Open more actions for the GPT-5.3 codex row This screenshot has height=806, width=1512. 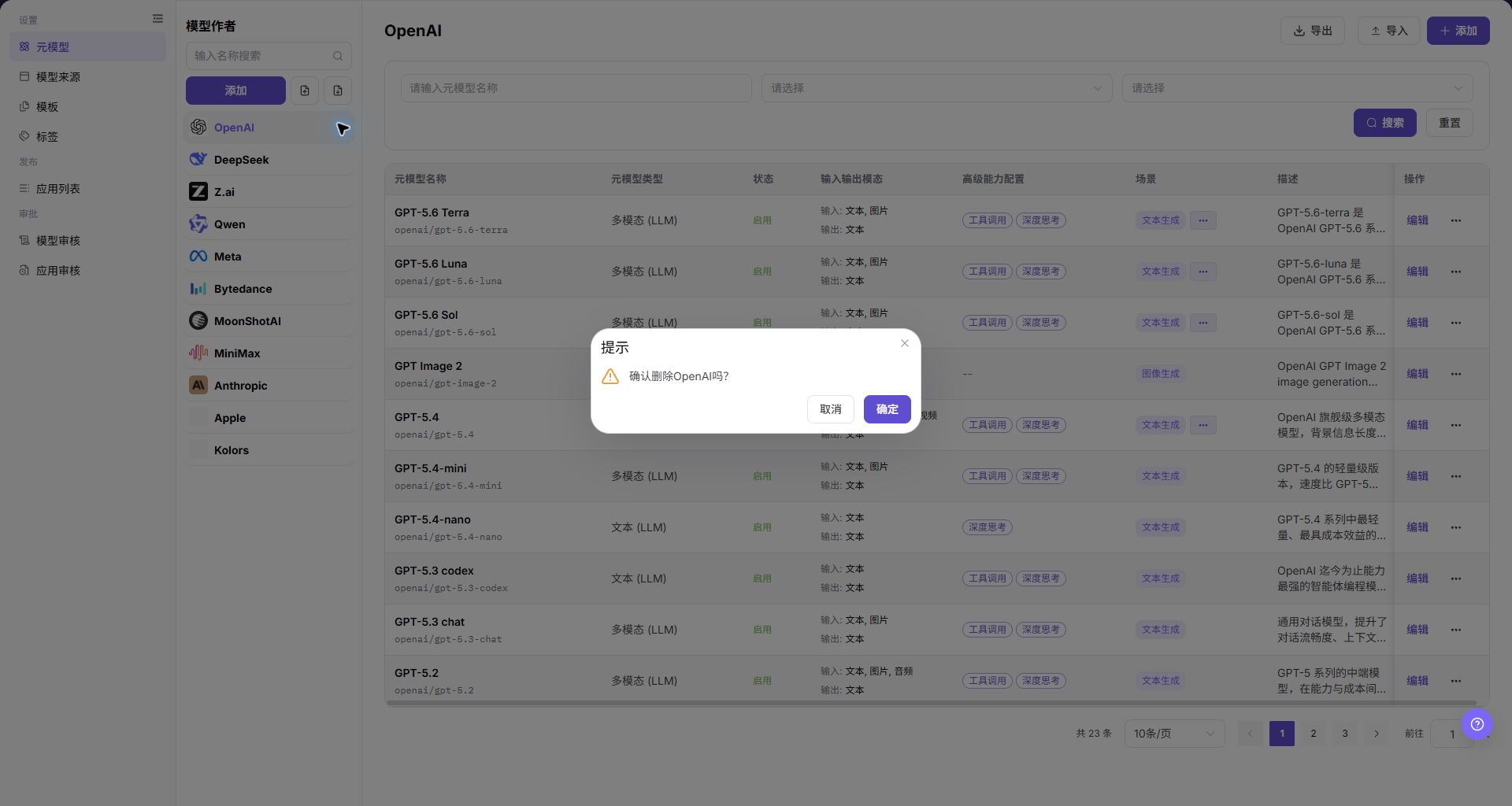coord(1456,579)
